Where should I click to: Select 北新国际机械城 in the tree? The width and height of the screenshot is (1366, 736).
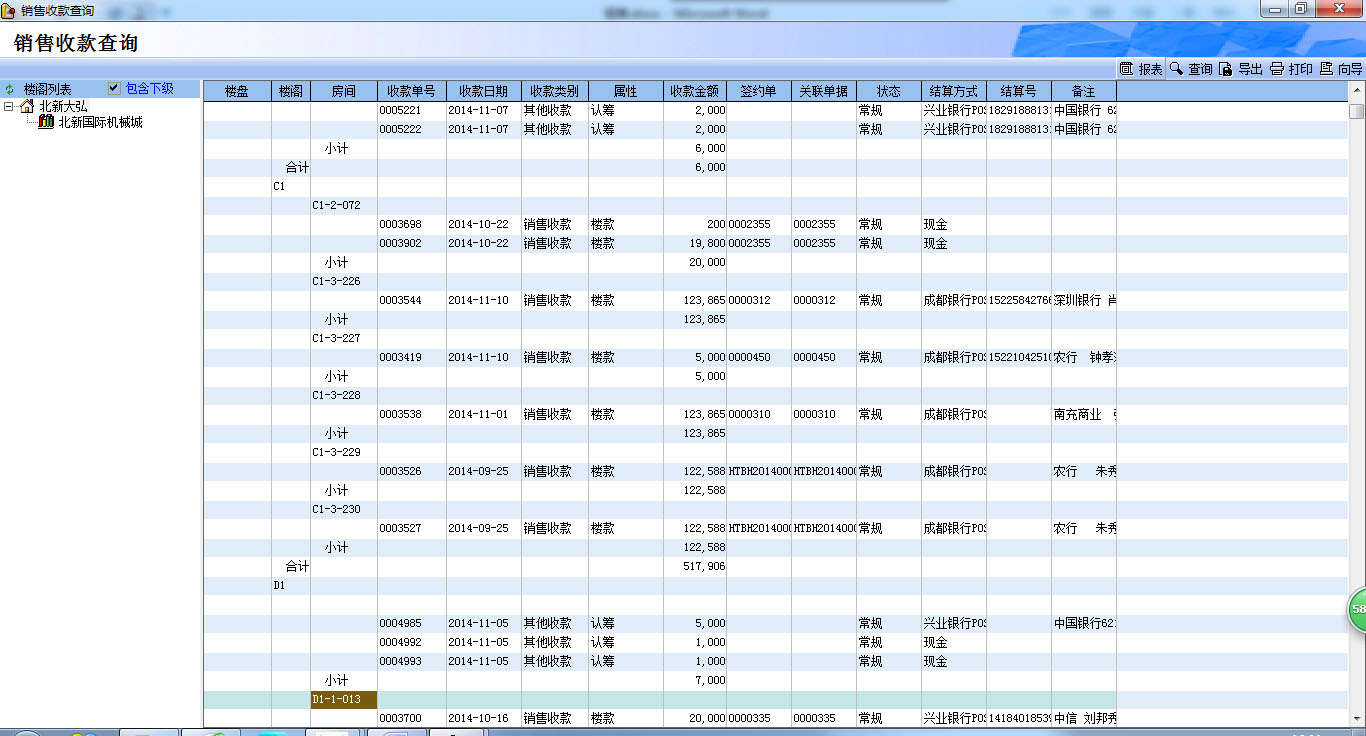tap(100, 122)
